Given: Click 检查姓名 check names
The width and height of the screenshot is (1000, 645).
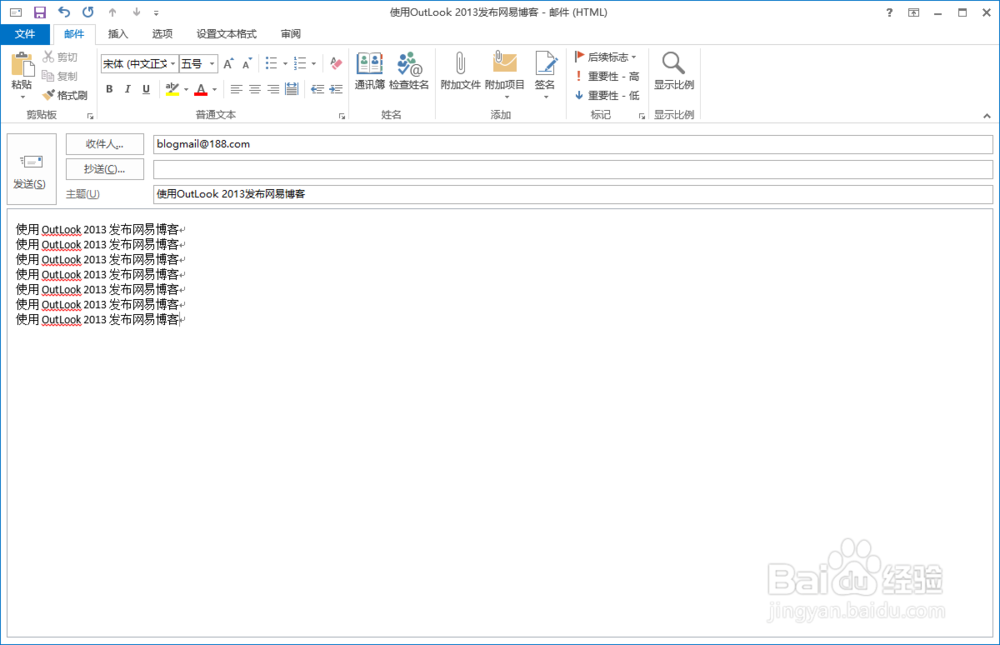Looking at the screenshot, I should [409, 71].
